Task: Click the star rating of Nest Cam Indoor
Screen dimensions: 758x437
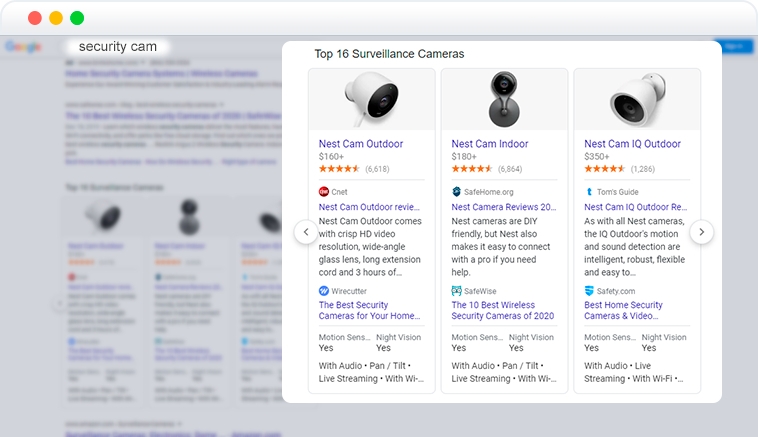Action: pos(472,169)
